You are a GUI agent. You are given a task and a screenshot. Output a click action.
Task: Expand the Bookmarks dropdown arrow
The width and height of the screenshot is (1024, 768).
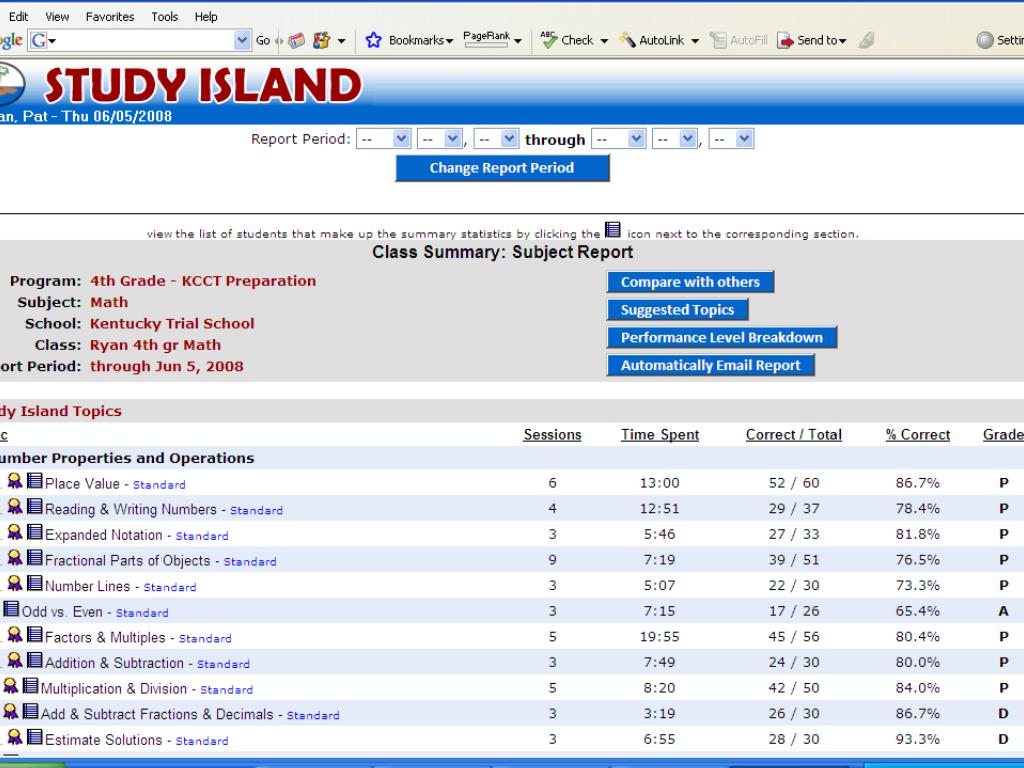click(449, 41)
